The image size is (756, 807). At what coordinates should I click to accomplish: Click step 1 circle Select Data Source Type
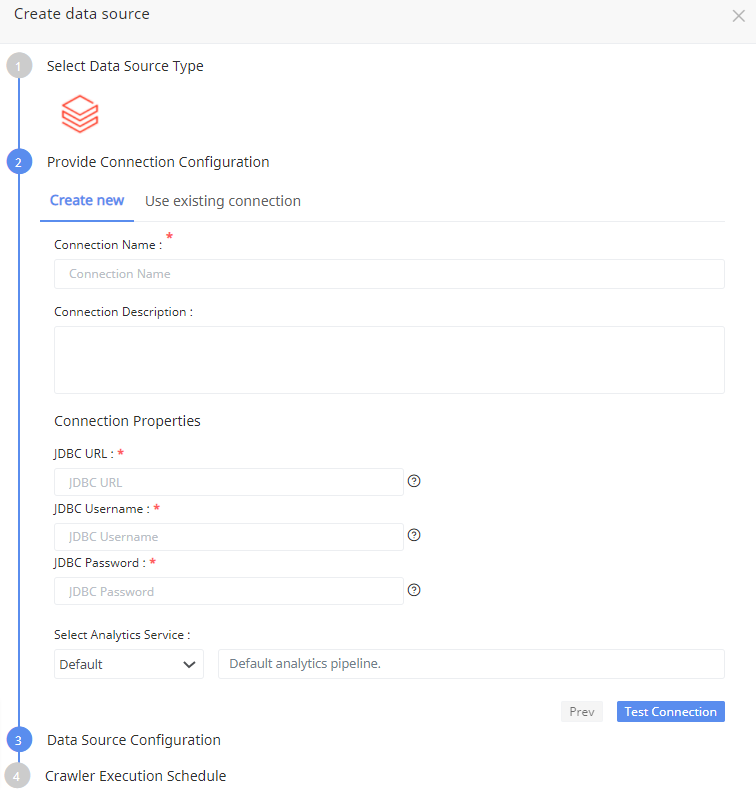(18, 65)
